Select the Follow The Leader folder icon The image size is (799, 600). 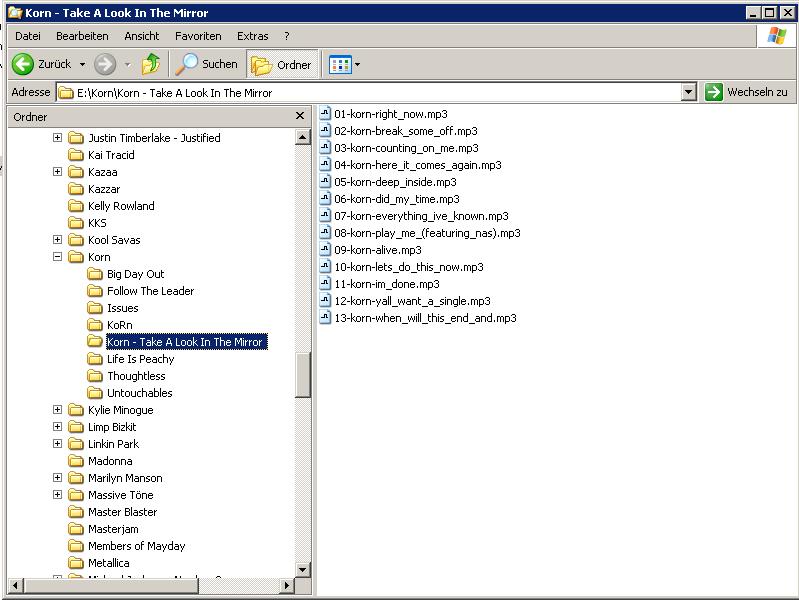[95, 291]
